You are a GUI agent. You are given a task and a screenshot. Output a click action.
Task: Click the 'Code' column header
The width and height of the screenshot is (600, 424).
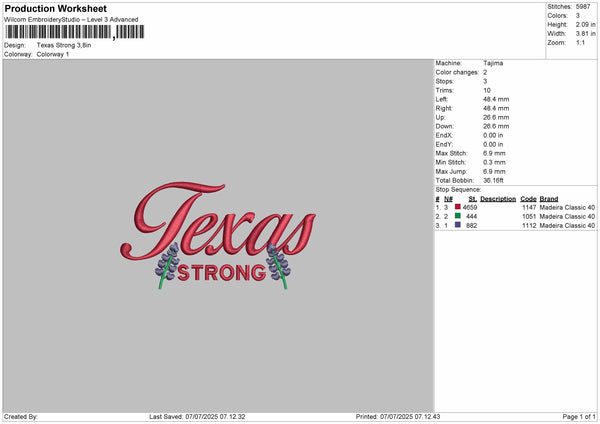click(528, 199)
